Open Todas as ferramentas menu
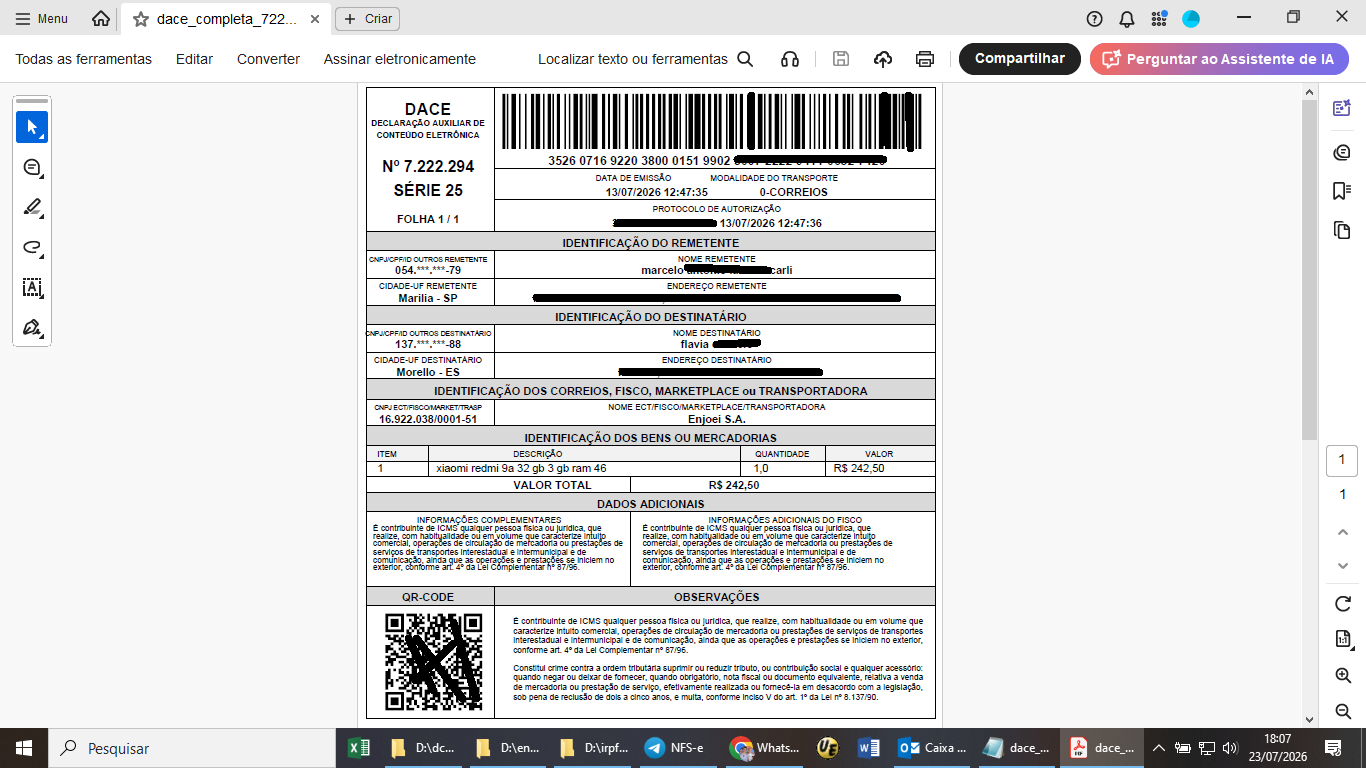The image size is (1366, 768). 84,59
